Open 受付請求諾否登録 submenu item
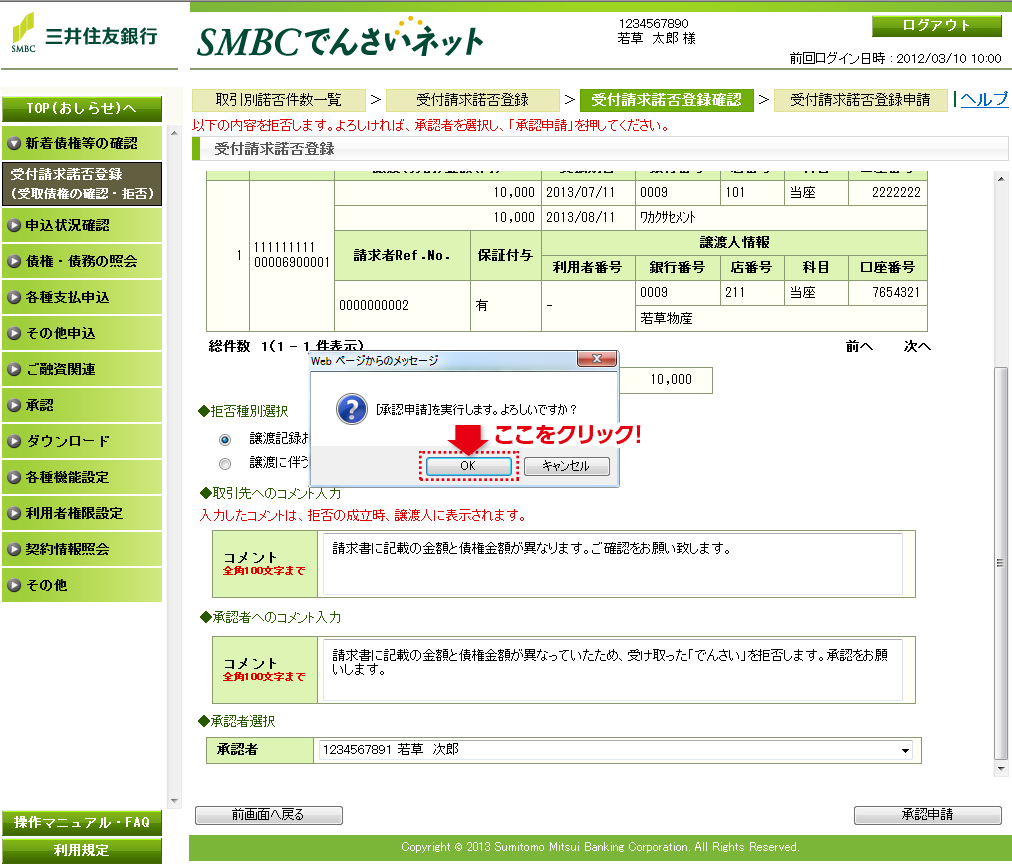Image resolution: width=1012 pixels, height=864 pixels. coord(82,184)
